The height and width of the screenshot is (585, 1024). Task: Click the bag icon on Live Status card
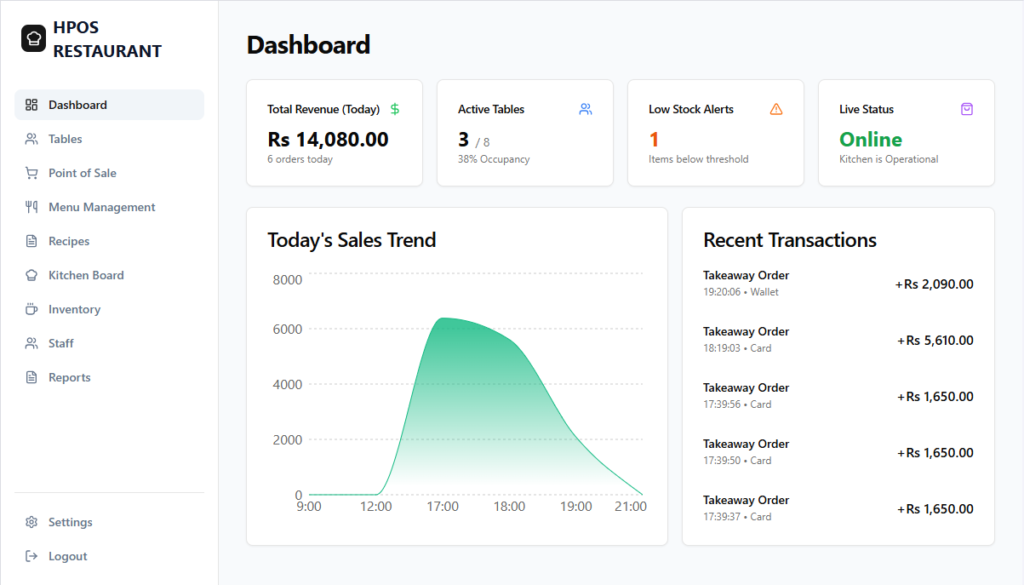[x=965, y=109]
